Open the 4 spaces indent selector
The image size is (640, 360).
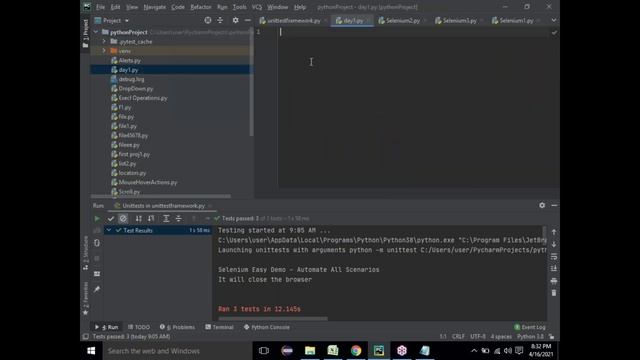[x=501, y=337]
